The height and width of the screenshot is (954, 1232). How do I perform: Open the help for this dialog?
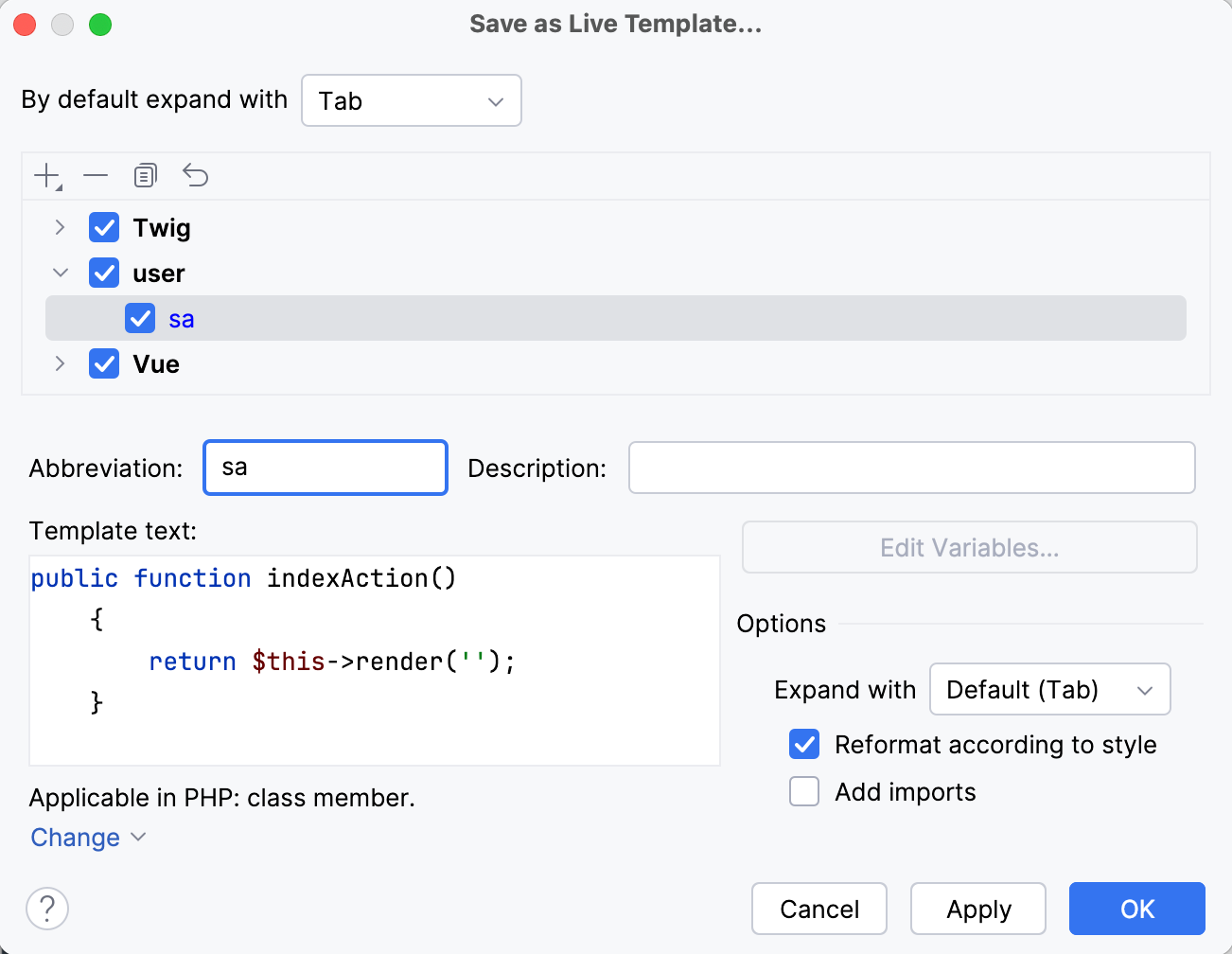tap(46, 909)
